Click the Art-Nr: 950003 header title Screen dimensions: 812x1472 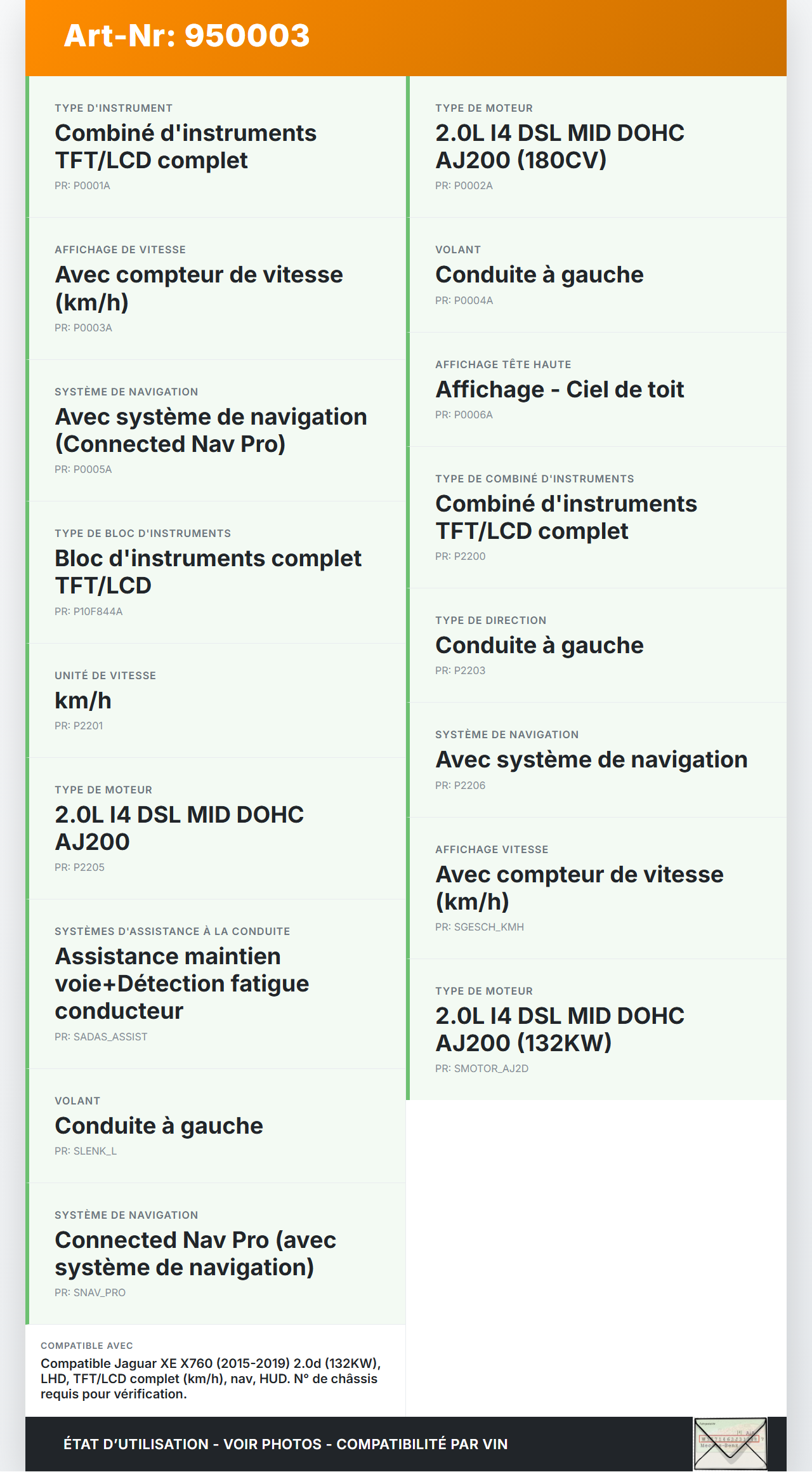[187, 36]
